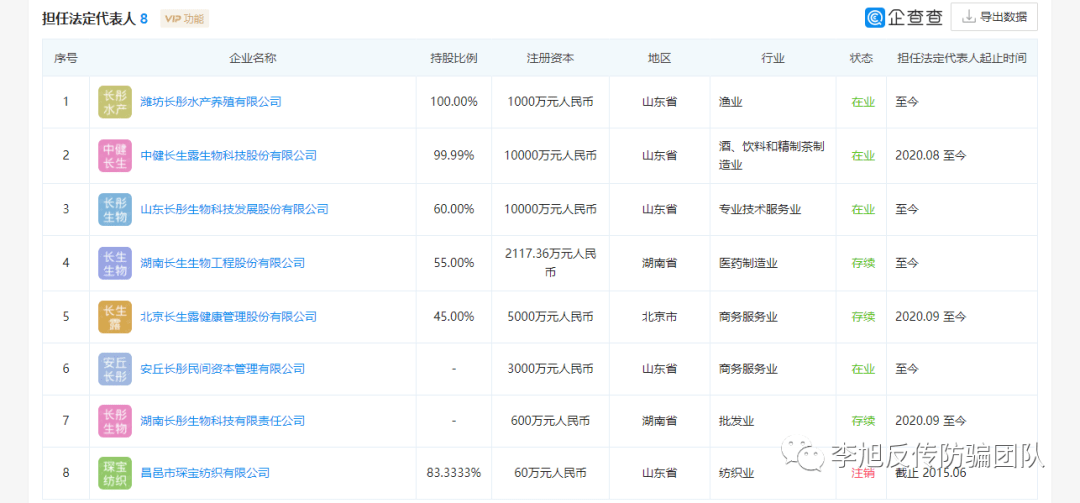Open 山东长彤生物科技发展股份有限公司 link
Screen dimensions: 1080x503
[234, 210]
